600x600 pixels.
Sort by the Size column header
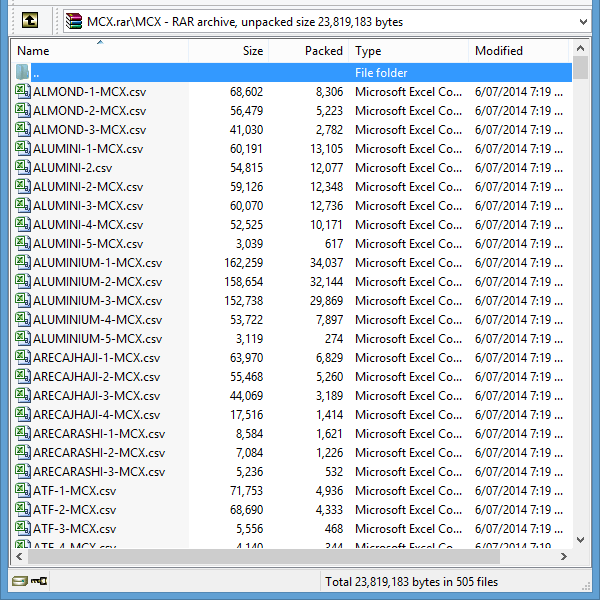click(229, 51)
